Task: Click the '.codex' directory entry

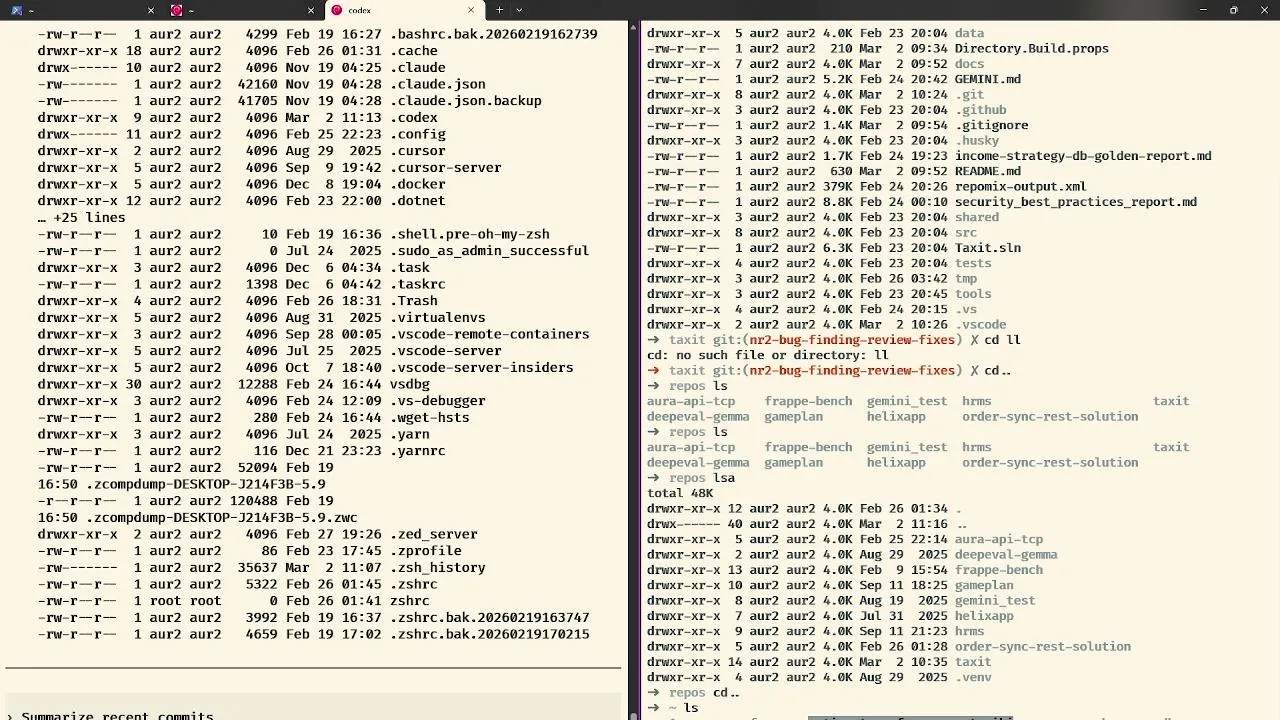Action: (x=414, y=117)
